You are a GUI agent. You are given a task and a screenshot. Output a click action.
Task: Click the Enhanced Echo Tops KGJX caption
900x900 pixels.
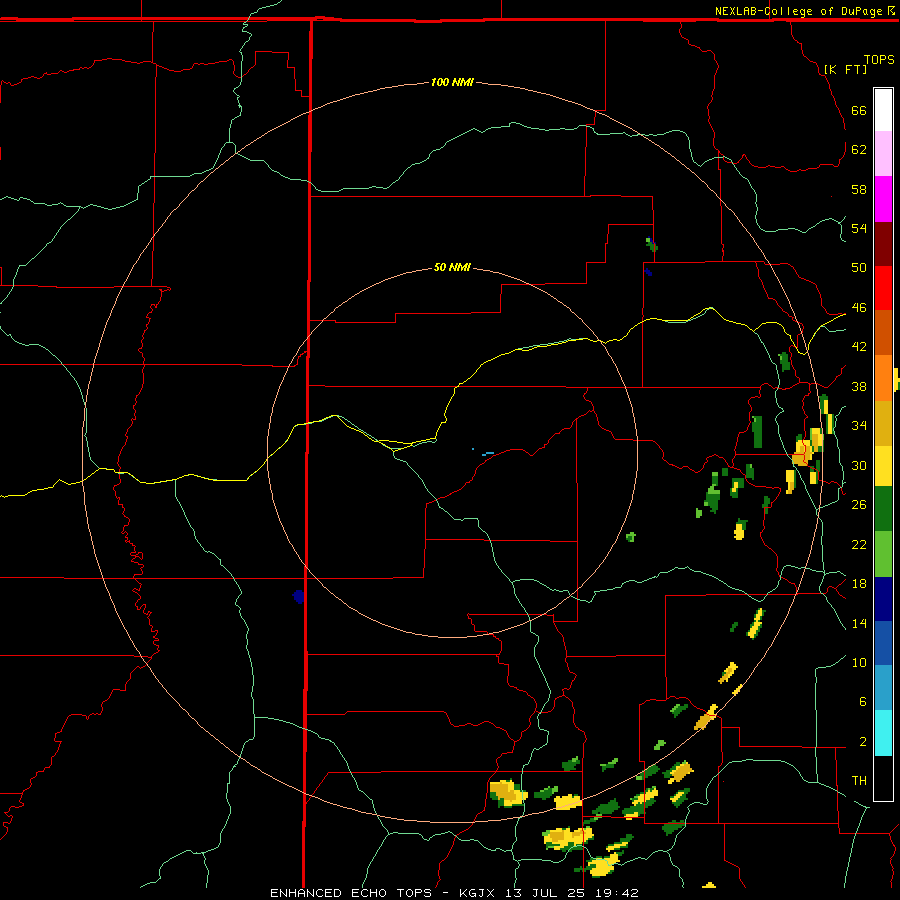tap(454, 893)
